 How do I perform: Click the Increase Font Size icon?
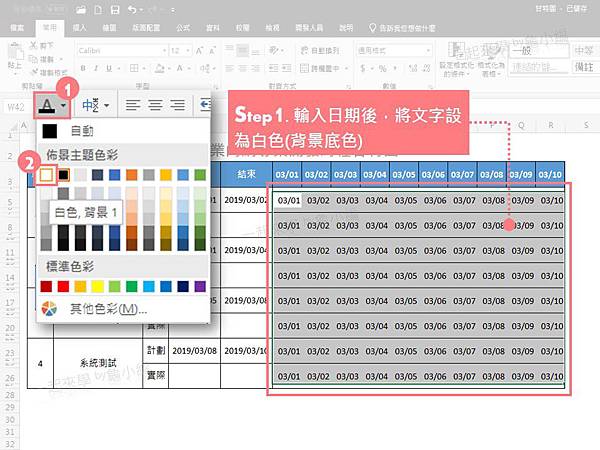pos(199,51)
